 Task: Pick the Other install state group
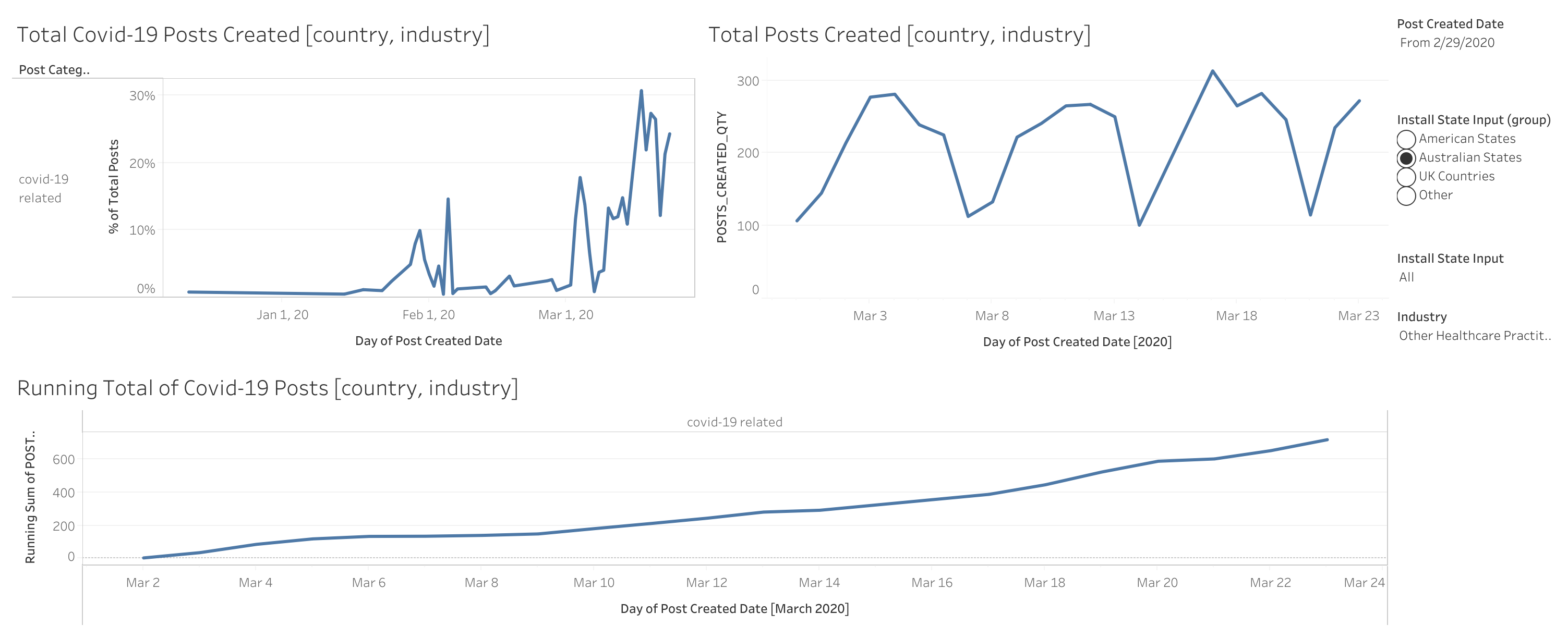tap(1405, 196)
